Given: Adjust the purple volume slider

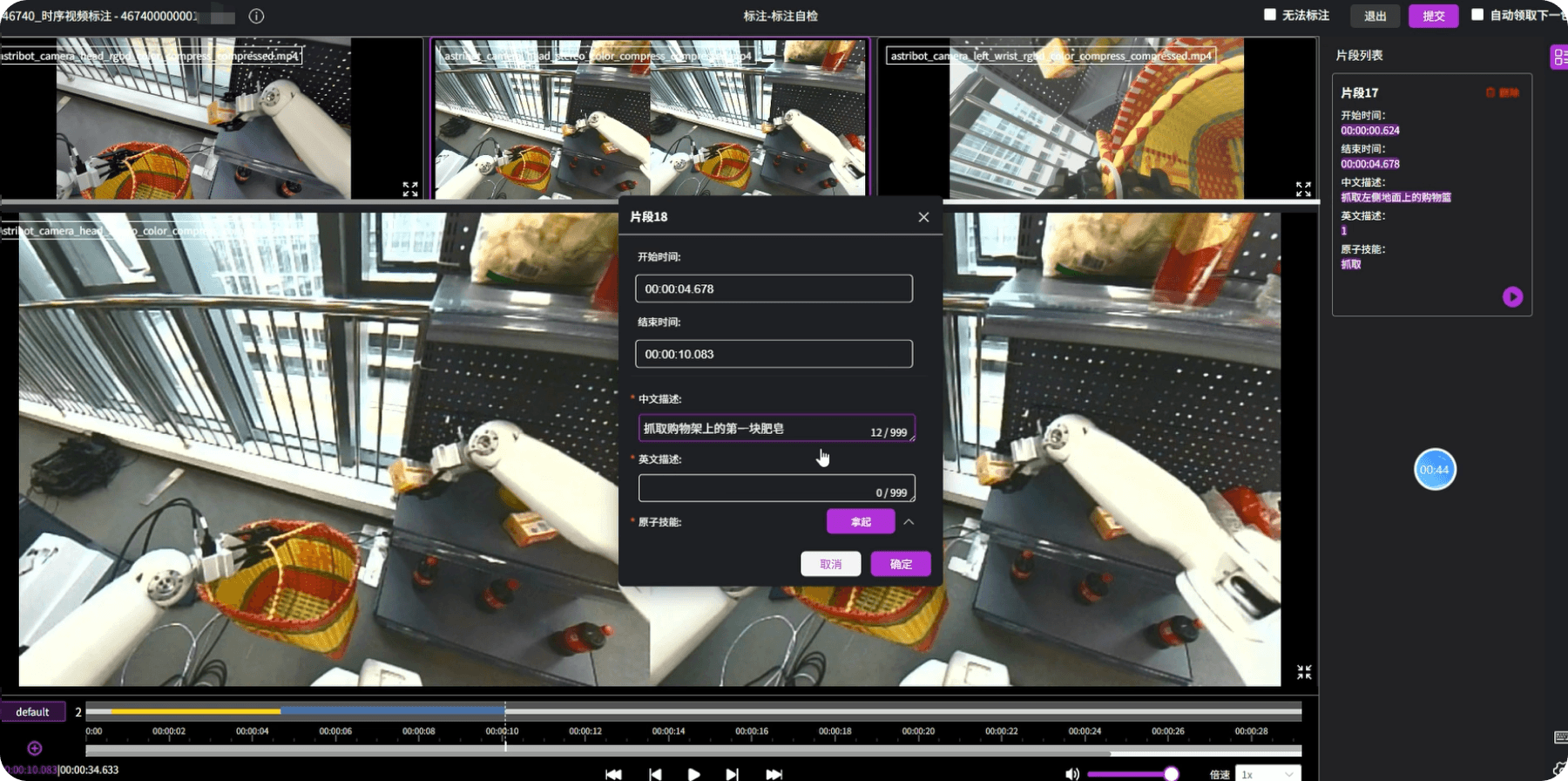Looking at the screenshot, I should [1132, 774].
